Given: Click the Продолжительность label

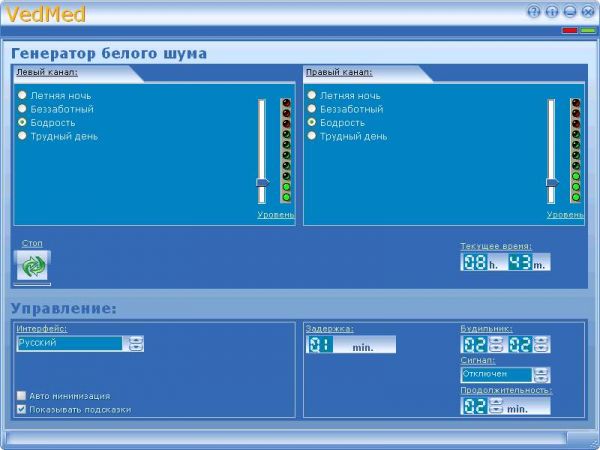Looking at the screenshot, I should point(506,390).
